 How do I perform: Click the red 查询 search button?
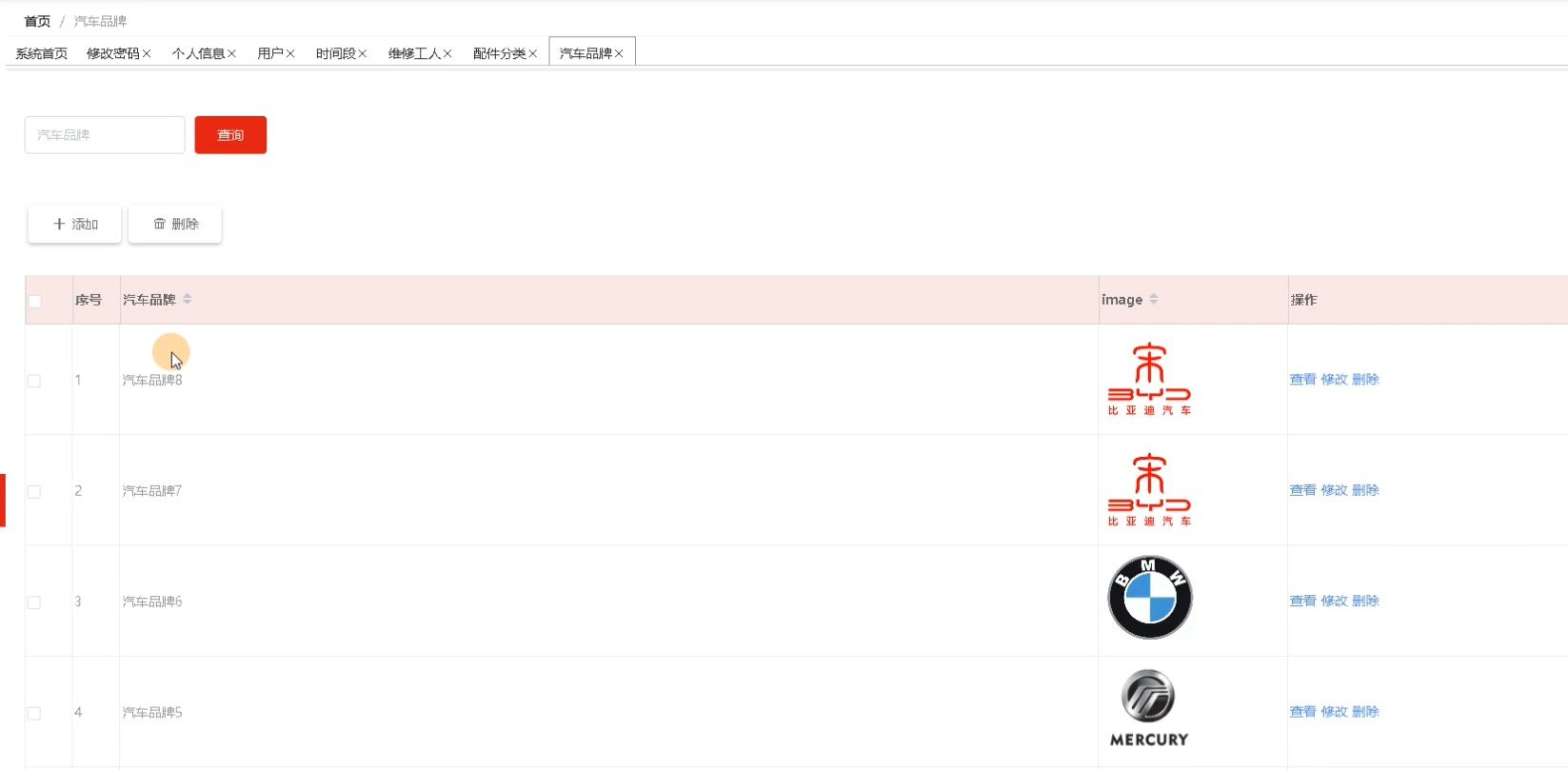click(230, 135)
